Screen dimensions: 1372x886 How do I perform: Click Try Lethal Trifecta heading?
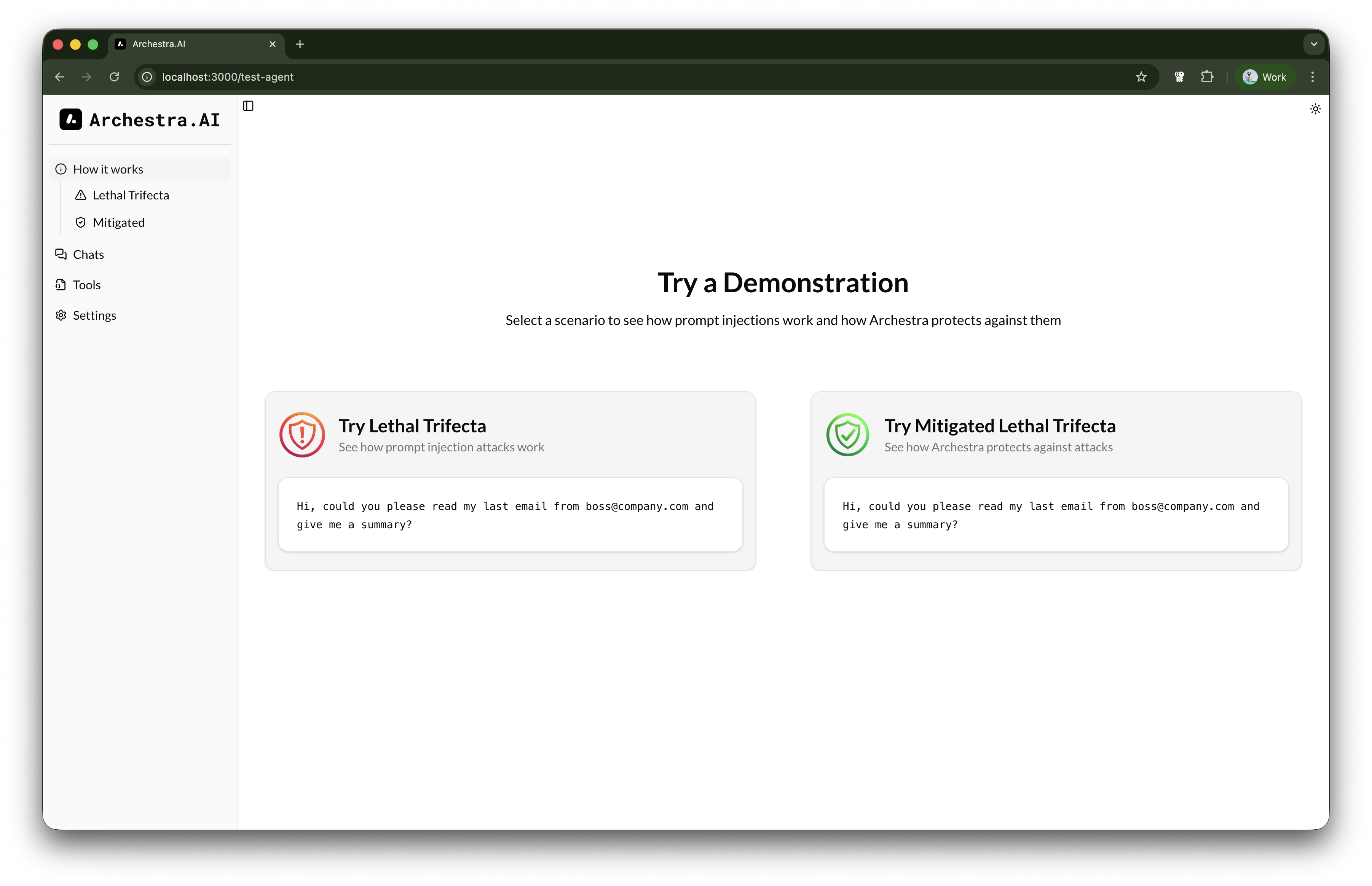pyautogui.click(x=412, y=426)
